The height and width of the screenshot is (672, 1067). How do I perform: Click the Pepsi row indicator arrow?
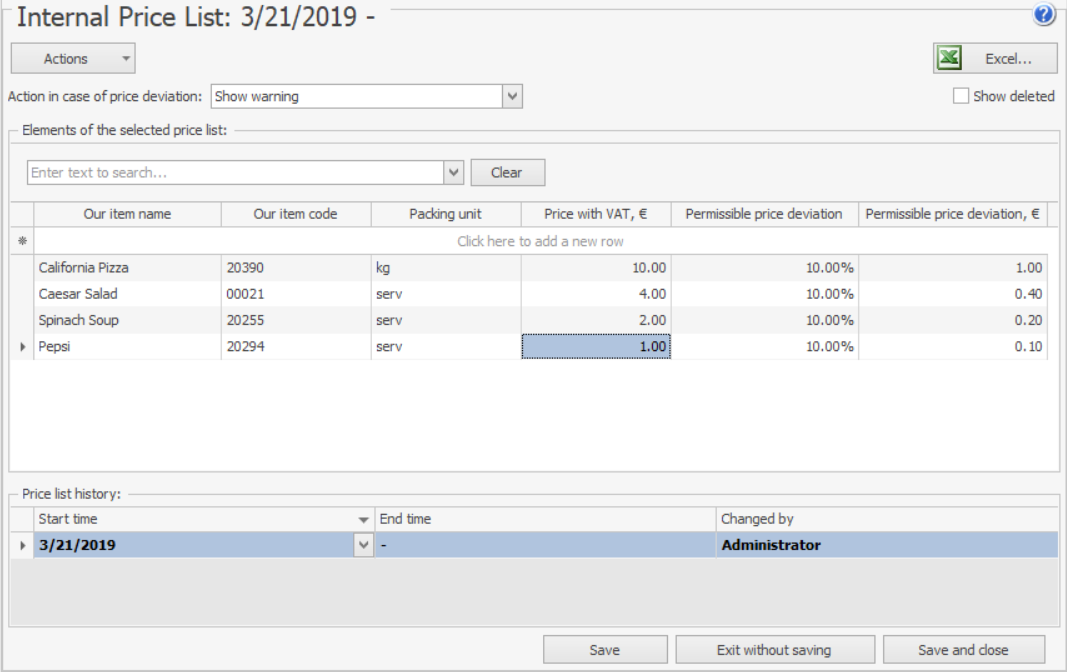22,347
